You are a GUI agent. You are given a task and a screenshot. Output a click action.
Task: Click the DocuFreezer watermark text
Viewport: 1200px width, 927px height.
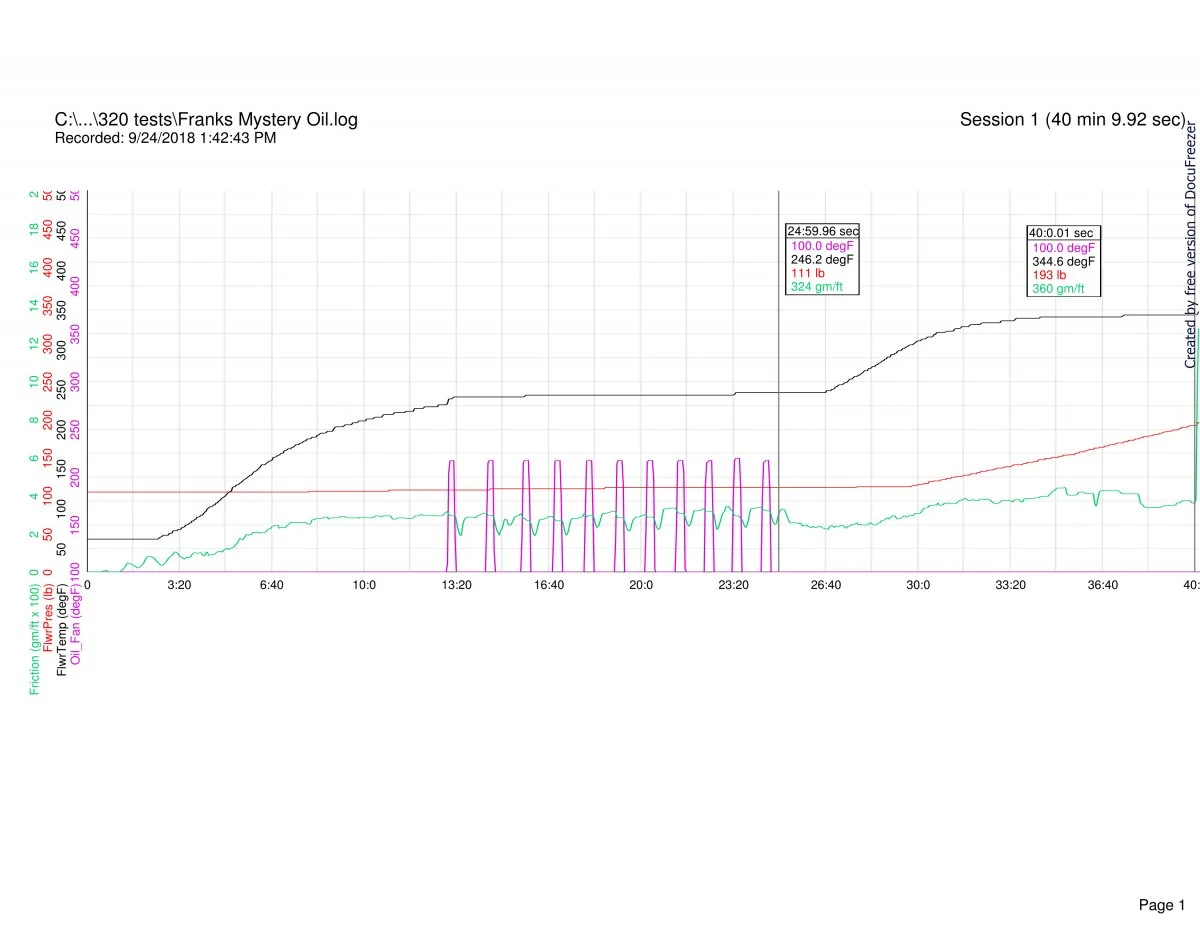[x=1191, y=245]
